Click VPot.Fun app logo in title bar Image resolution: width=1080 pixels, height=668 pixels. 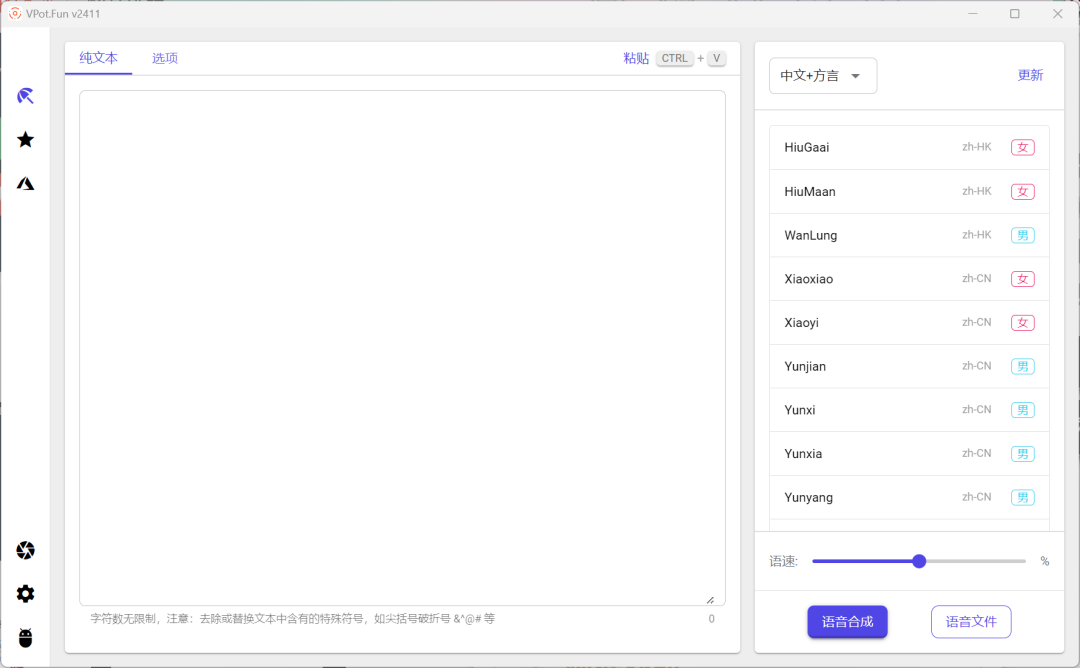coord(14,14)
